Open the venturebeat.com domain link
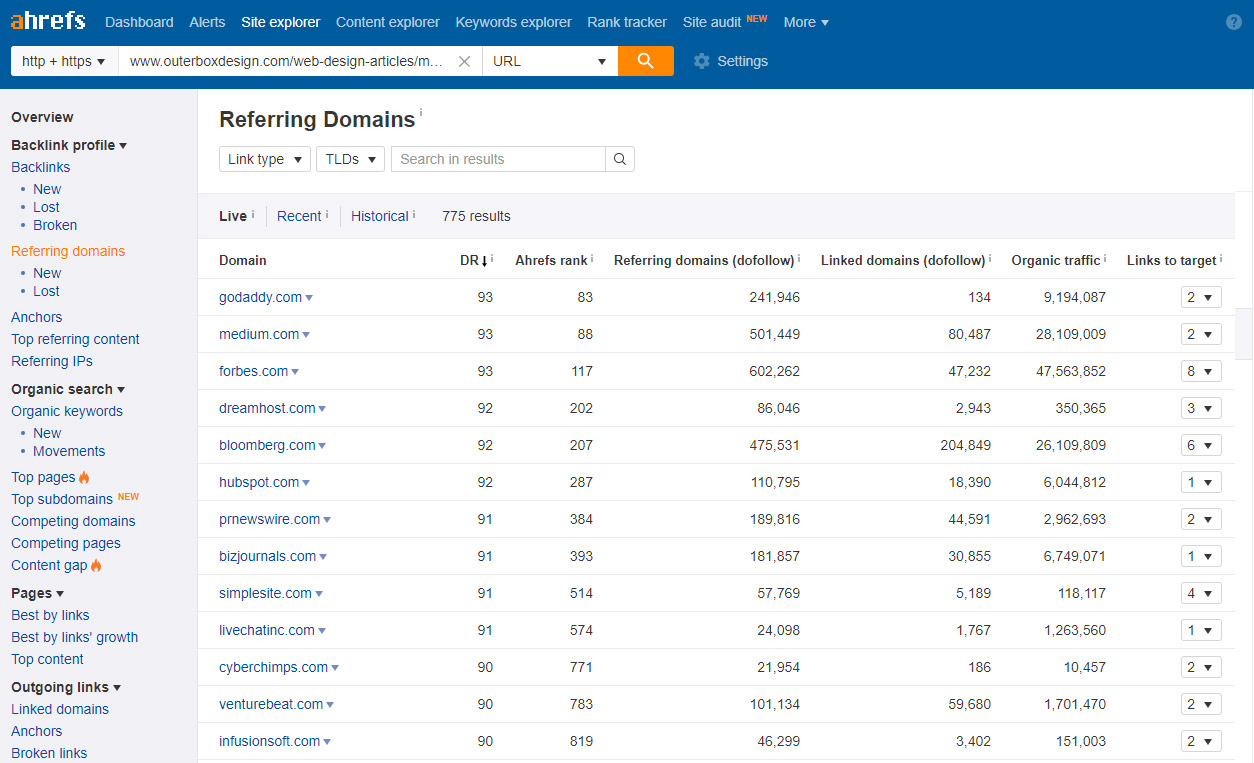Image resolution: width=1254 pixels, height=763 pixels. (271, 704)
